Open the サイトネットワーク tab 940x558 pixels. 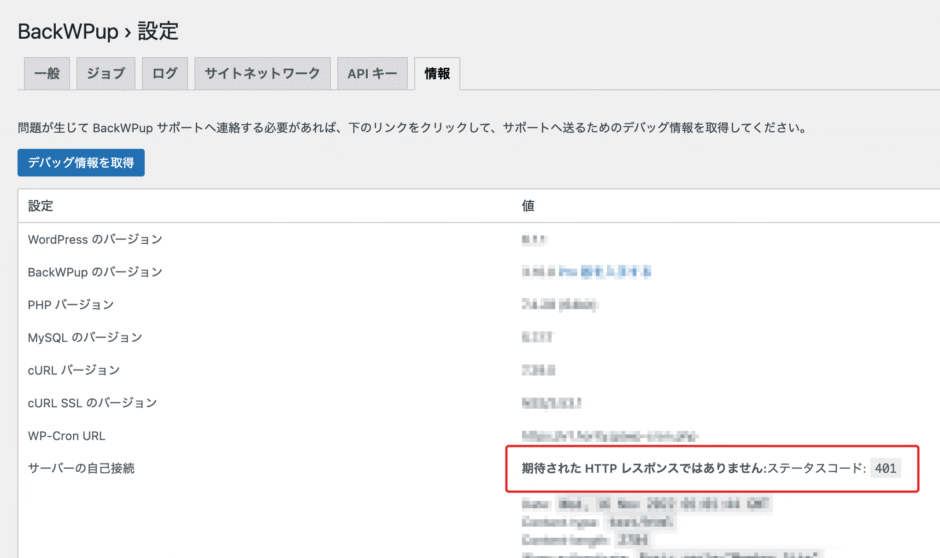click(262, 74)
